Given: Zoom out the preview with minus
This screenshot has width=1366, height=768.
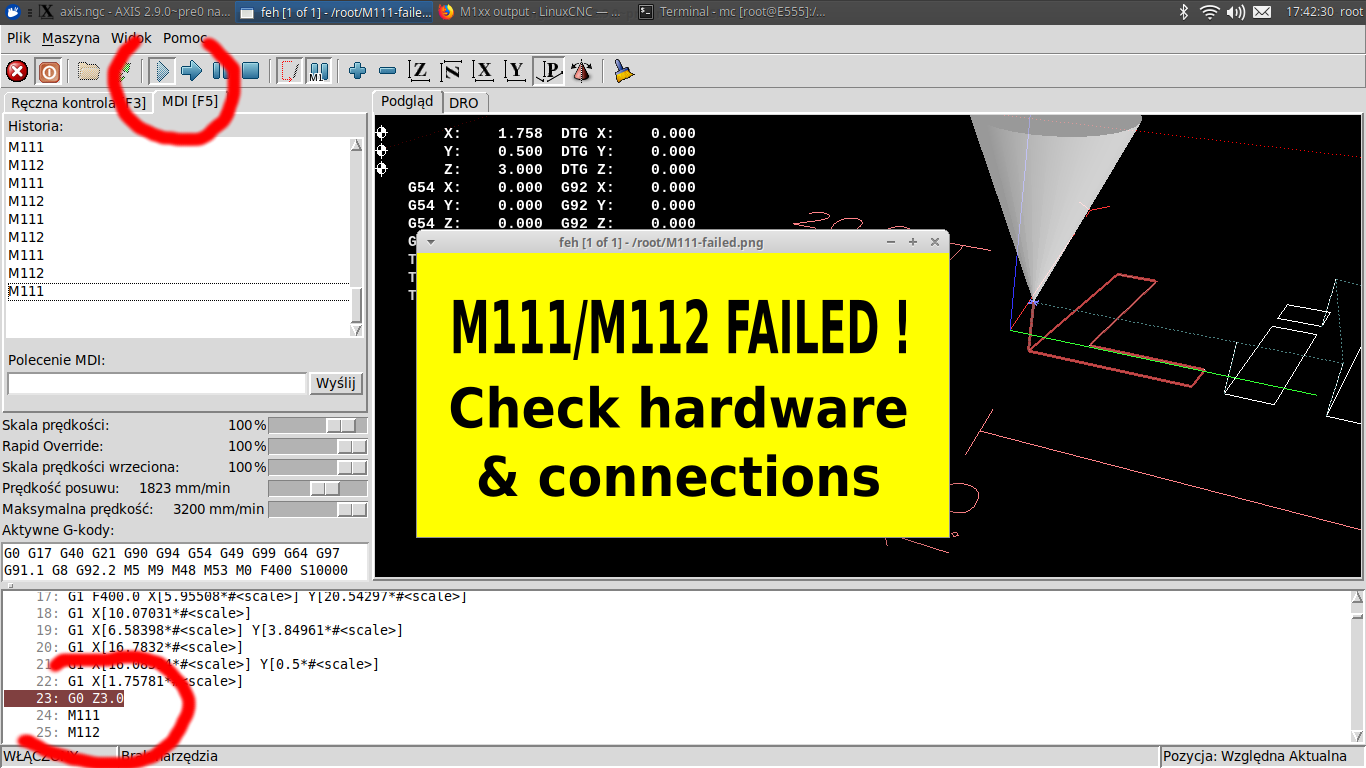Looking at the screenshot, I should point(387,71).
